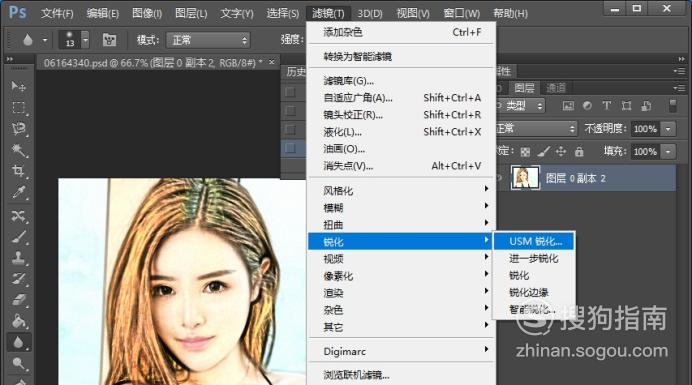Select the Rectangular Marquee tool

tap(18, 108)
